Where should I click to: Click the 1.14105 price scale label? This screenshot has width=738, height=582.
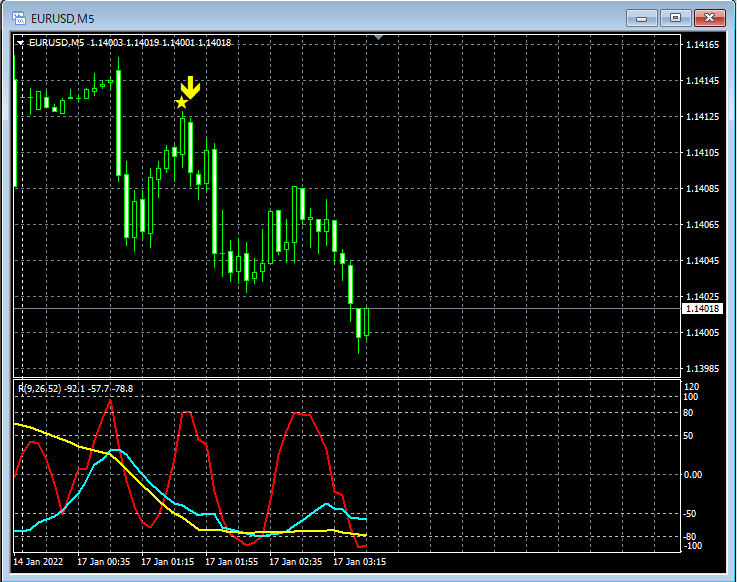[702, 152]
